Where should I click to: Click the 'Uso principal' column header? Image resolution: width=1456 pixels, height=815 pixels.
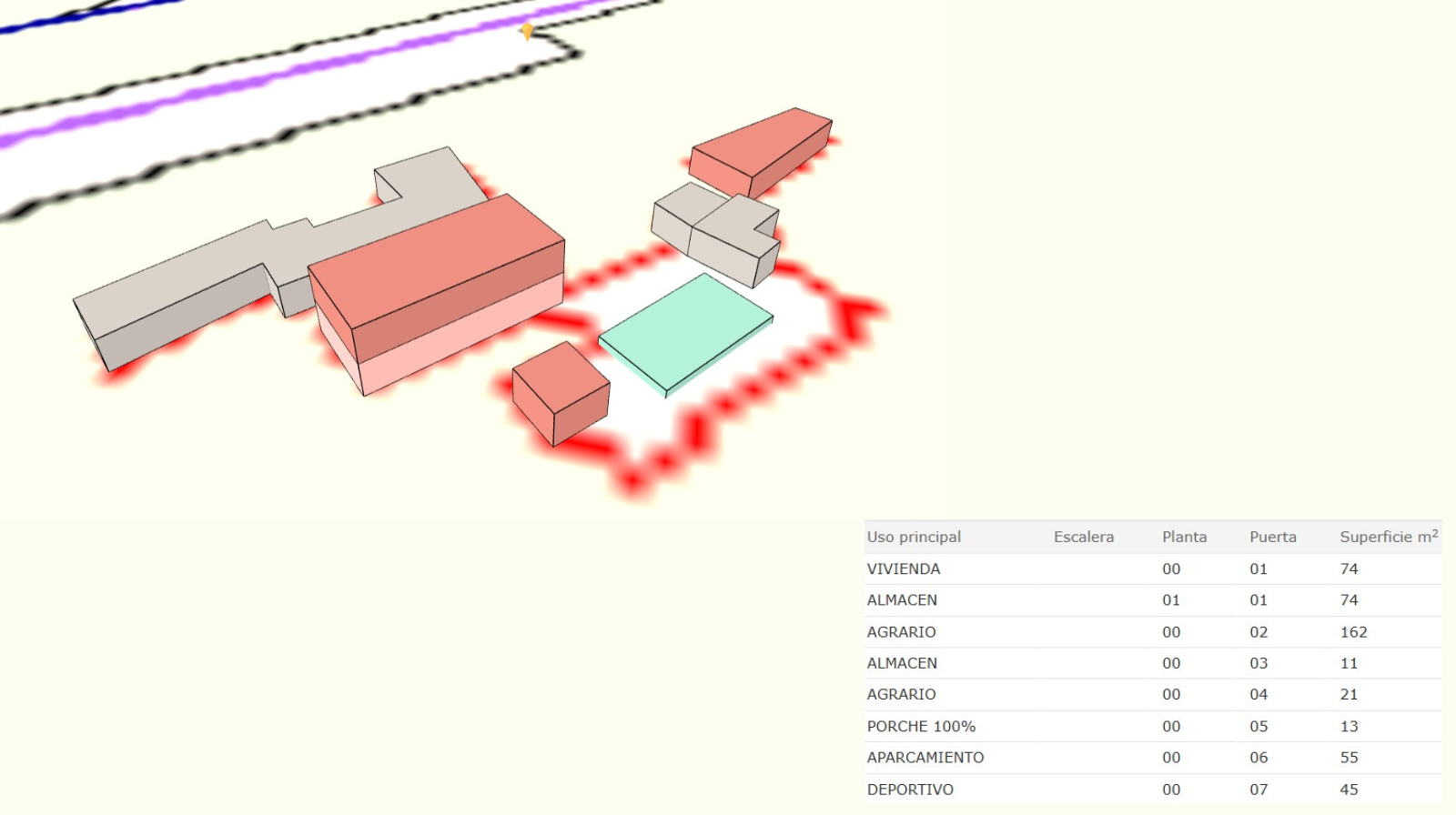914,537
